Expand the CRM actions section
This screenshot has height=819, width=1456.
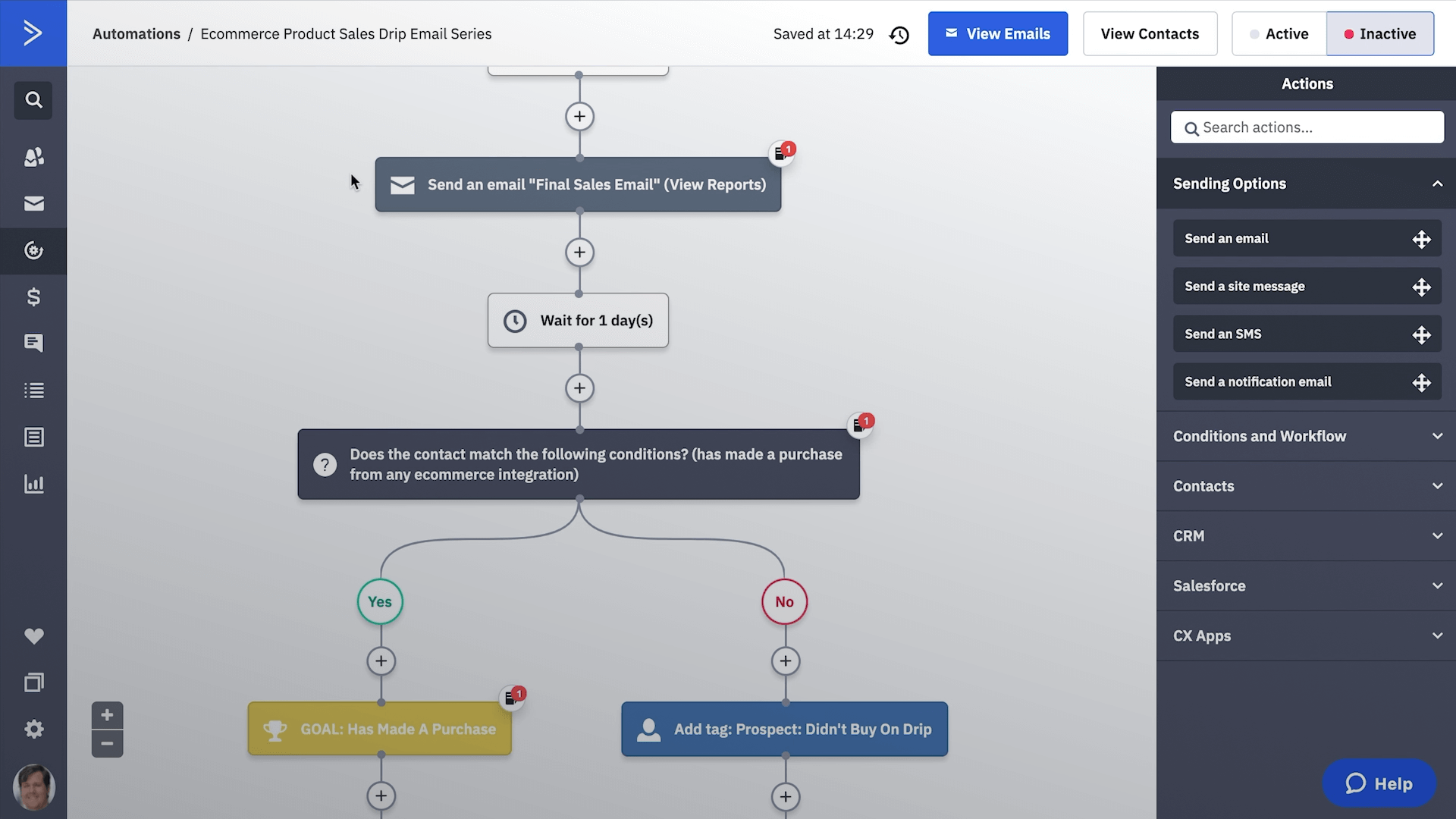click(x=1306, y=536)
